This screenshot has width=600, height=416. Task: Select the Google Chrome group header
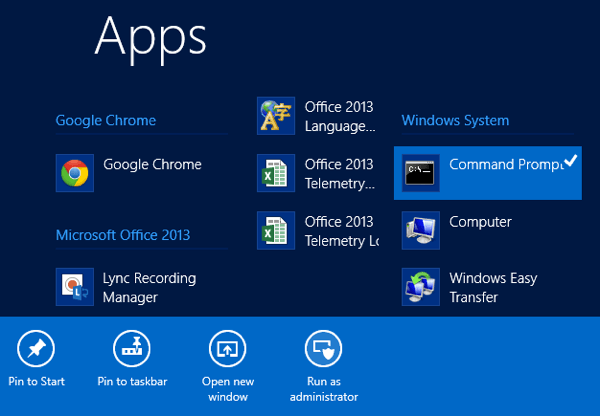pos(105,121)
